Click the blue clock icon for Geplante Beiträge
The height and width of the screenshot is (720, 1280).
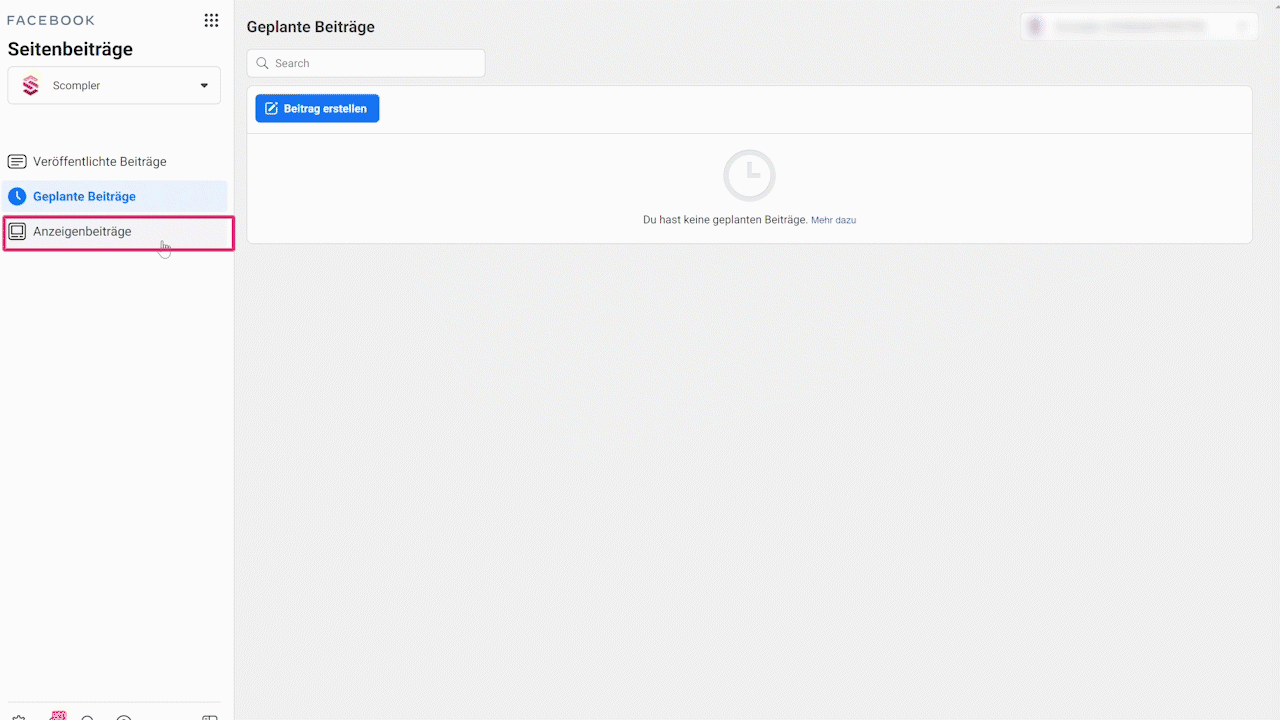(x=17, y=197)
